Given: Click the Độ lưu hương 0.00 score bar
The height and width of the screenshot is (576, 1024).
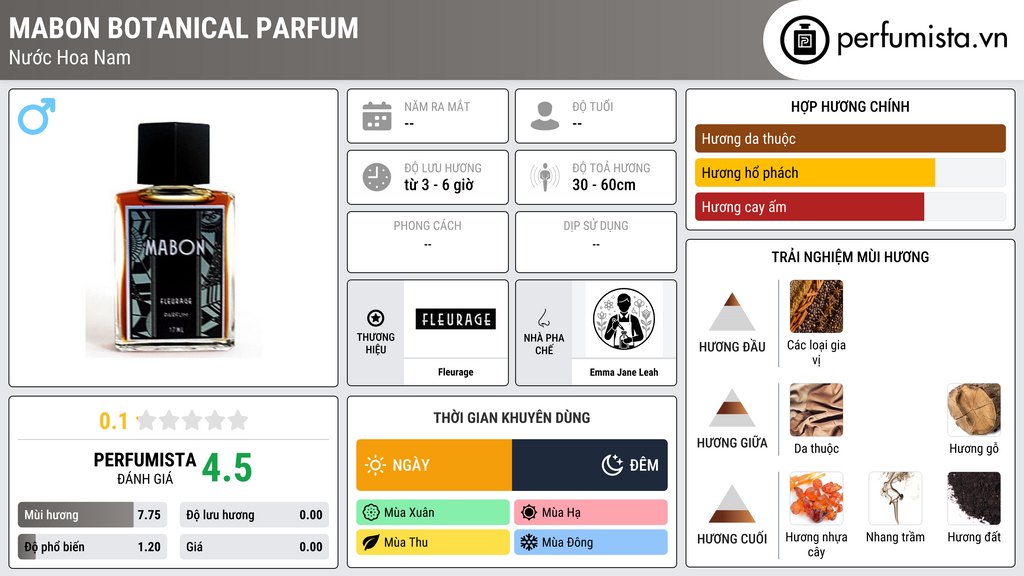Looking at the screenshot, I should click(254, 515).
